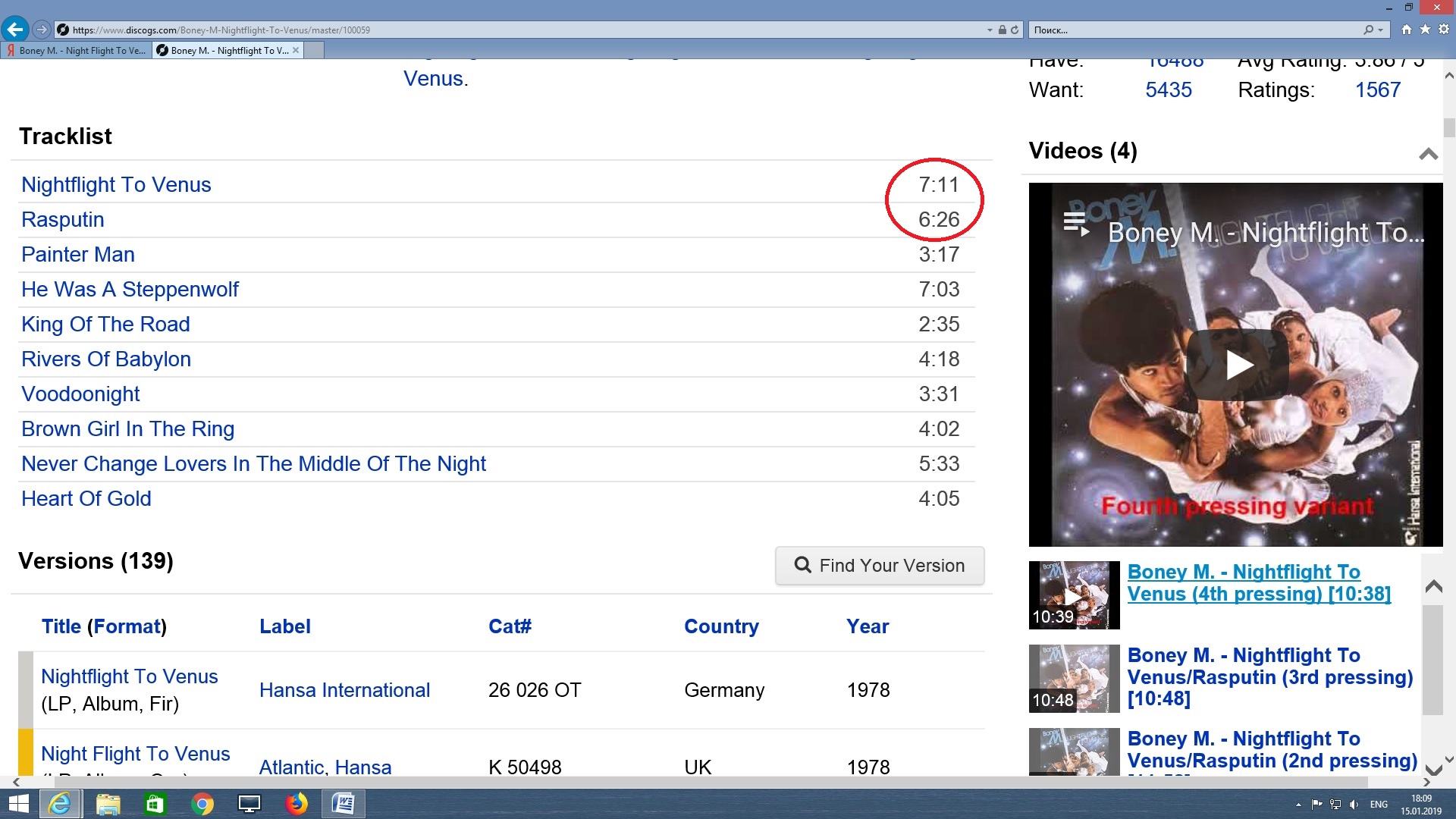
Task: Click Hansa International label link
Action: (344, 690)
